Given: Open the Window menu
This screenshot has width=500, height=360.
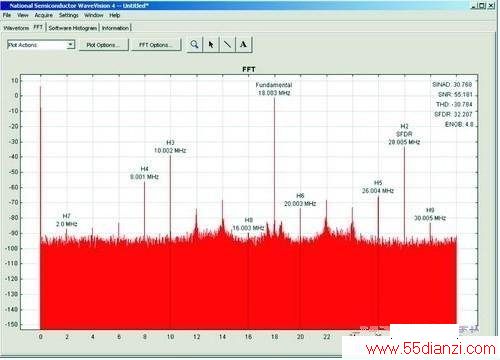Looking at the screenshot, I should click(x=94, y=15).
